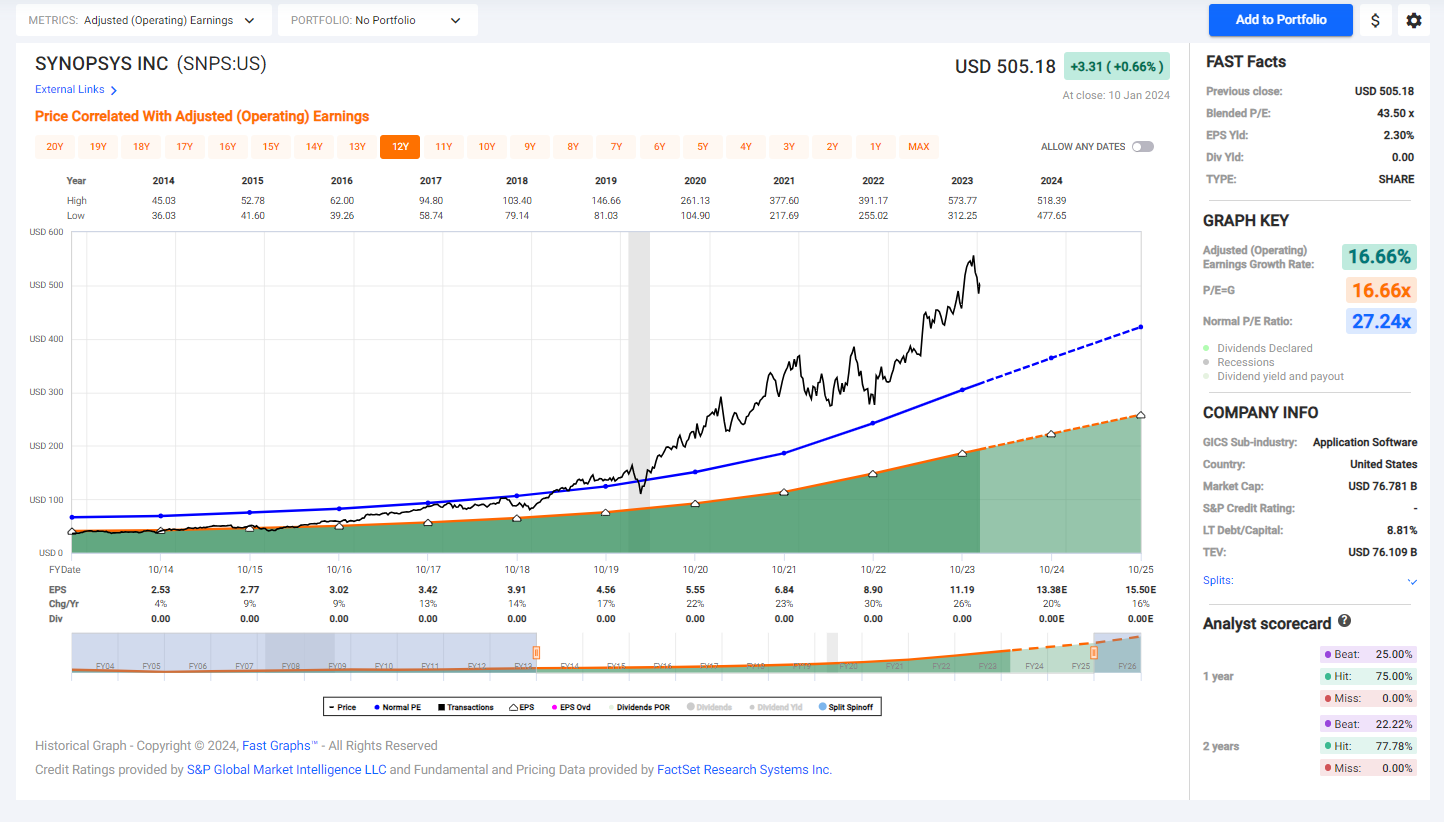Grab the right handle of the timeline range slider
Viewport: 1444px width, 822px height.
click(1094, 653)
